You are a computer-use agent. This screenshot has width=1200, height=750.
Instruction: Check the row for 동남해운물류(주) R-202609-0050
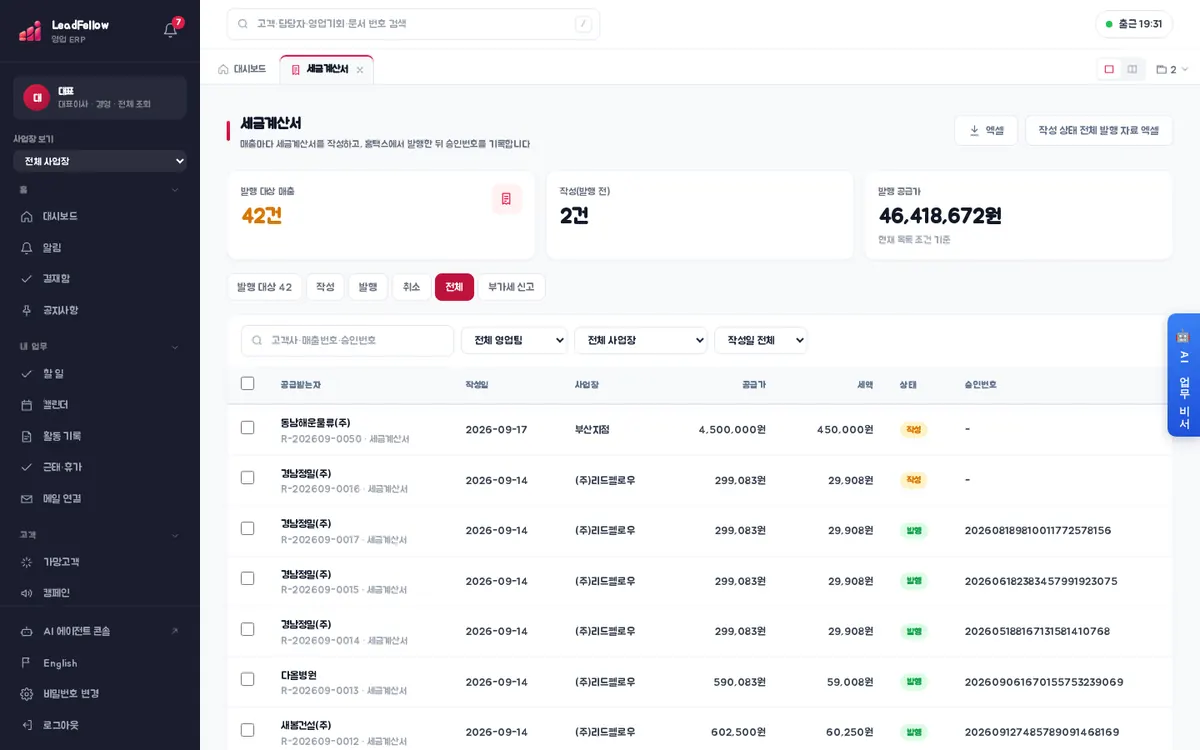click(247, 428)
